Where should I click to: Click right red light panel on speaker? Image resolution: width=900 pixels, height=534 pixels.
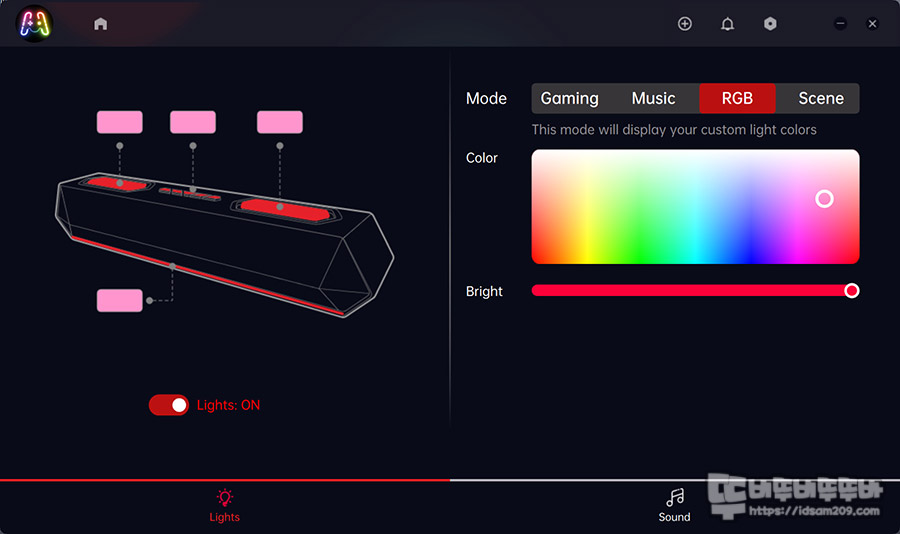pyautogui.click(x=286, y=210)
